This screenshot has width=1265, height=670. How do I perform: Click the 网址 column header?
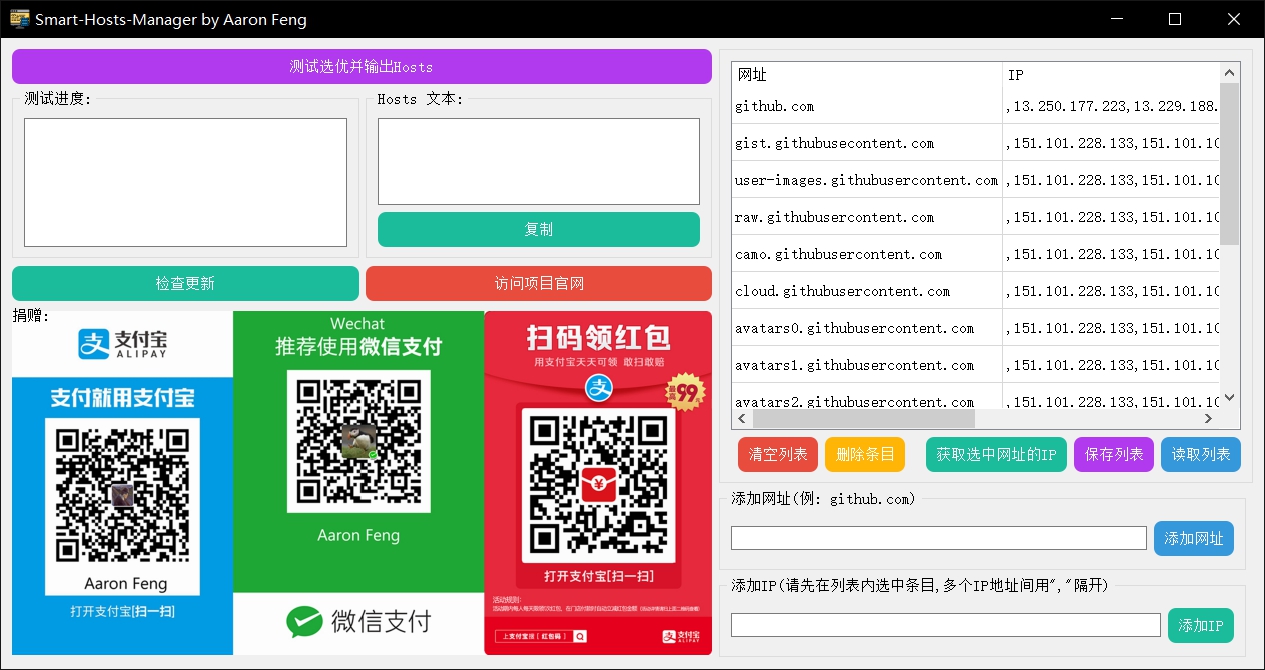[x=866, y=75]
